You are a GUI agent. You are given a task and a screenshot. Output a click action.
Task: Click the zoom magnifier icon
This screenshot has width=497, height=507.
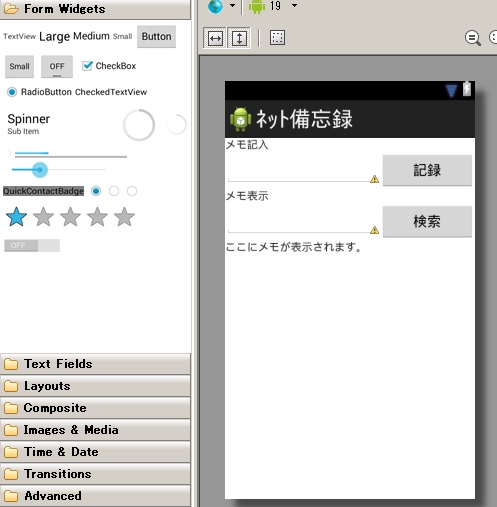click(473, 38)
